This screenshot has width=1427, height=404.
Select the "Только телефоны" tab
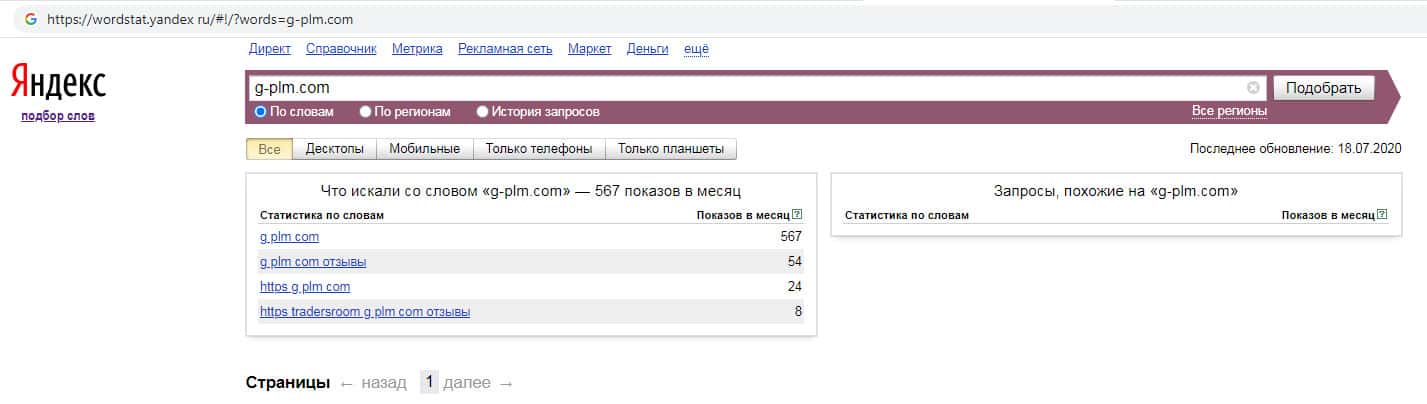click(x=539, y=149)
